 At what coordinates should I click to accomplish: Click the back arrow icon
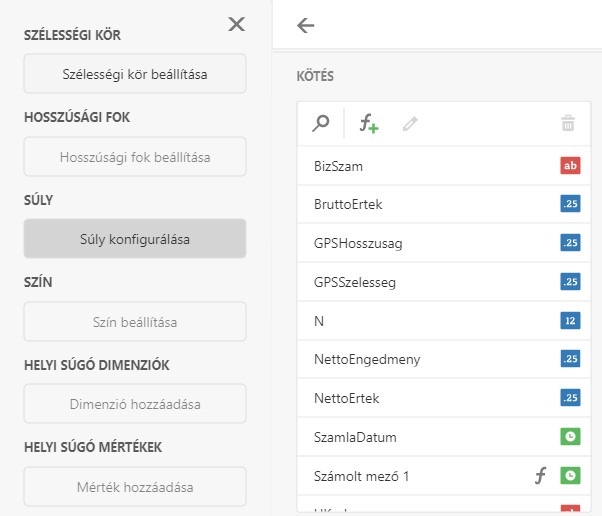click(306, 26)
